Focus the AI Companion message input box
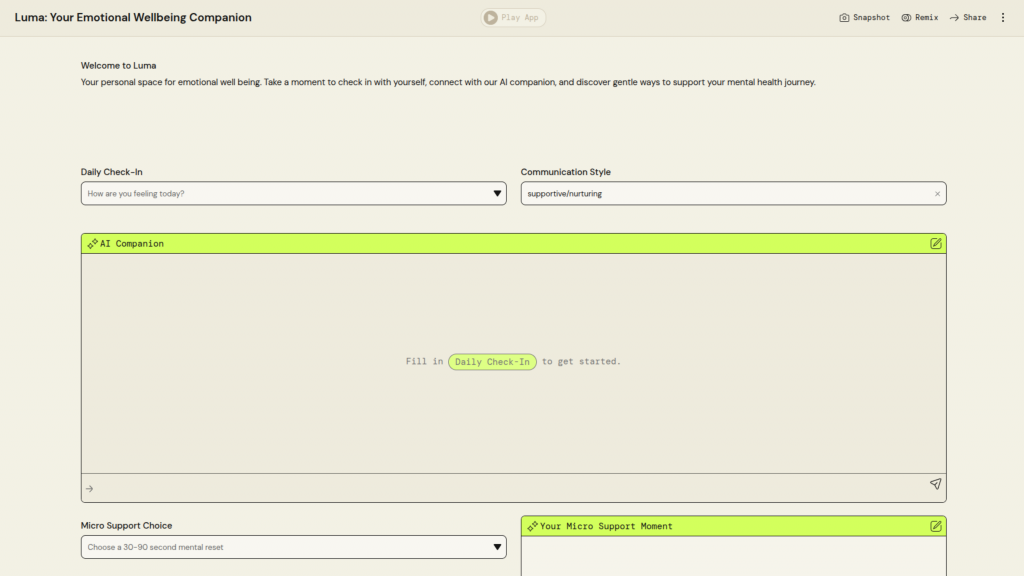This screenshot has height=576, width=1024. 500,488
